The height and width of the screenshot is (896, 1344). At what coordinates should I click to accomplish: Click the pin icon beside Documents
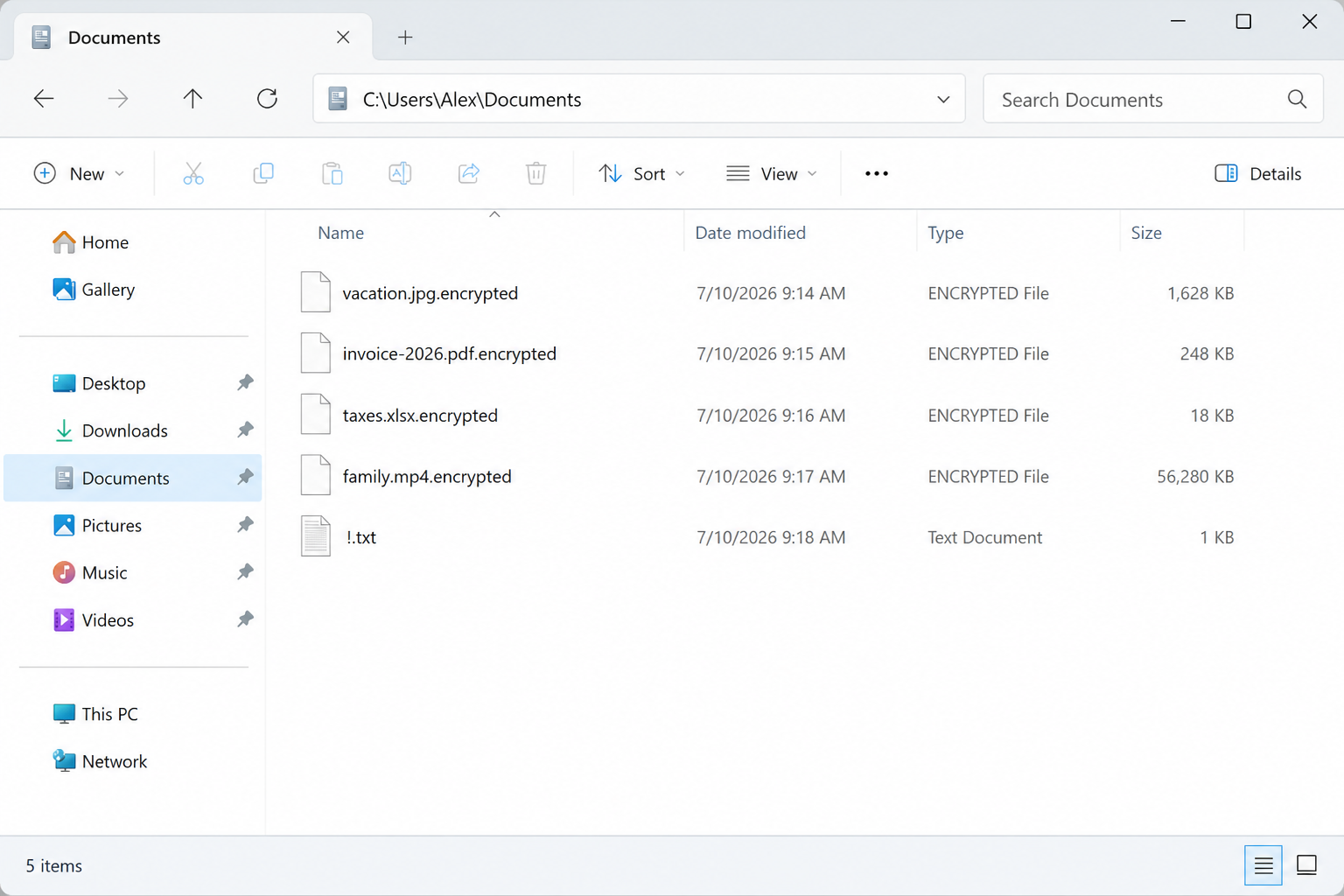(245, 478)
